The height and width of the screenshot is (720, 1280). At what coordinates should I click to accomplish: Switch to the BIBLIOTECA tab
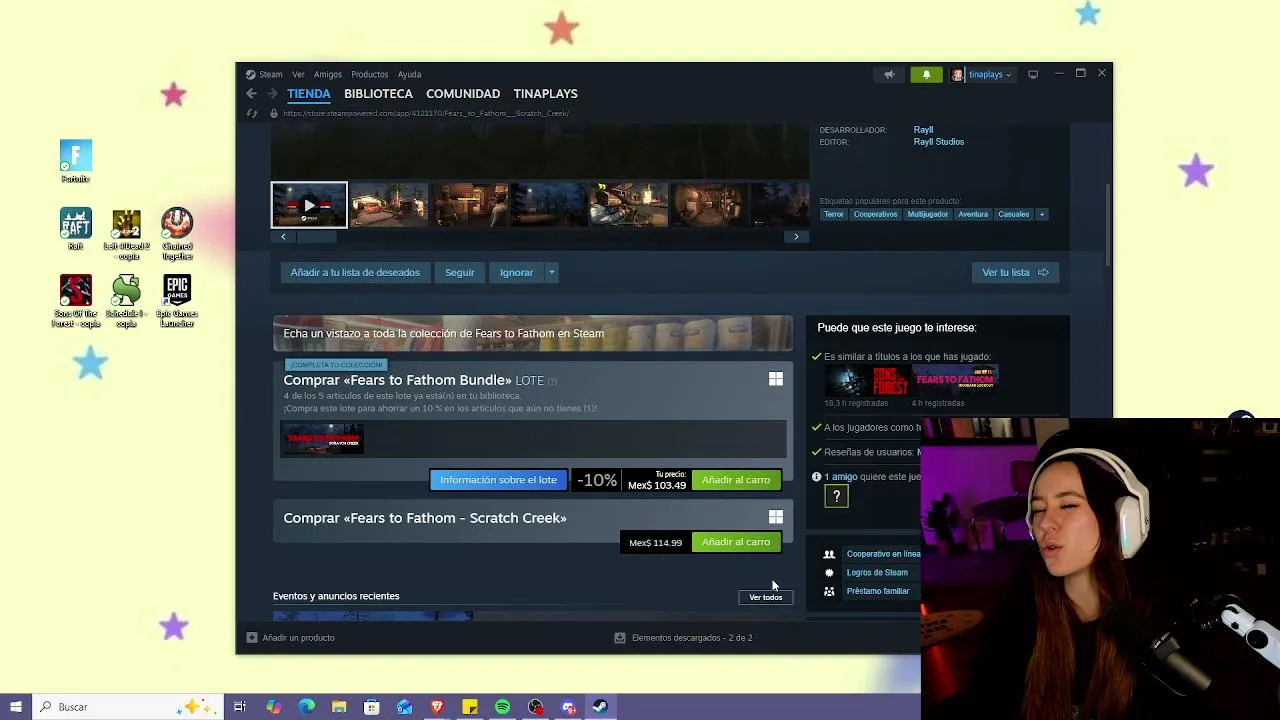point(378,94)
